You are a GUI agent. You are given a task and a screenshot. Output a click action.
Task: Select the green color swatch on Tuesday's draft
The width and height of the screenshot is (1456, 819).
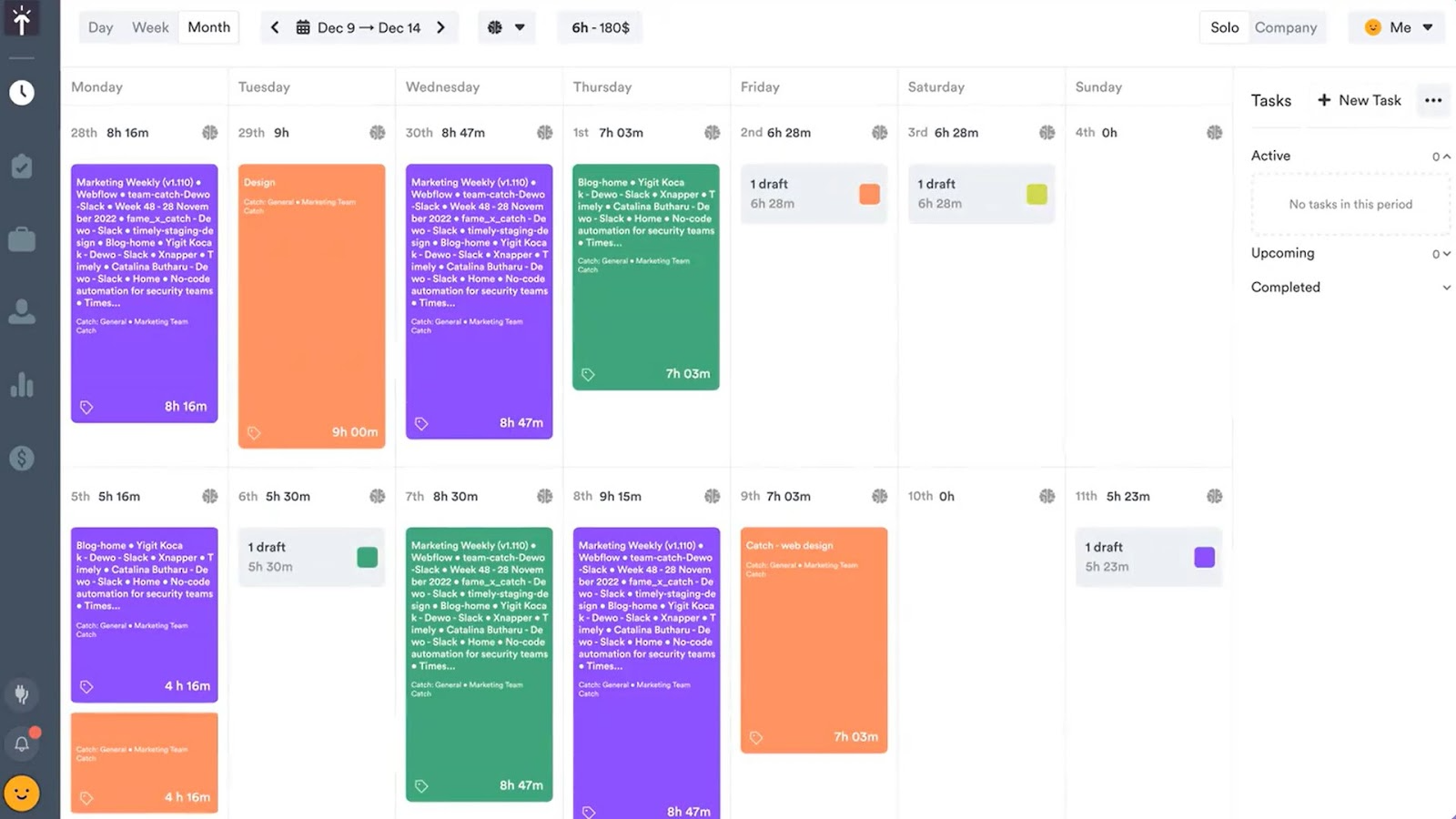pos(367,558)
